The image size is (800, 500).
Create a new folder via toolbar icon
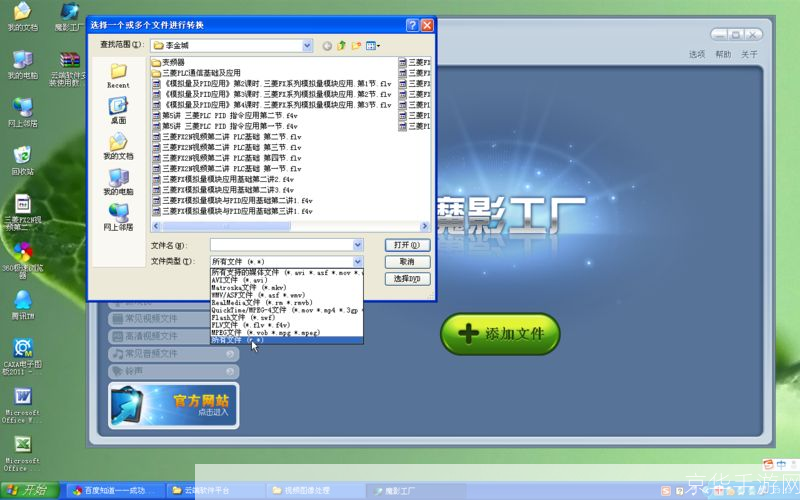(x=356, y=46)
